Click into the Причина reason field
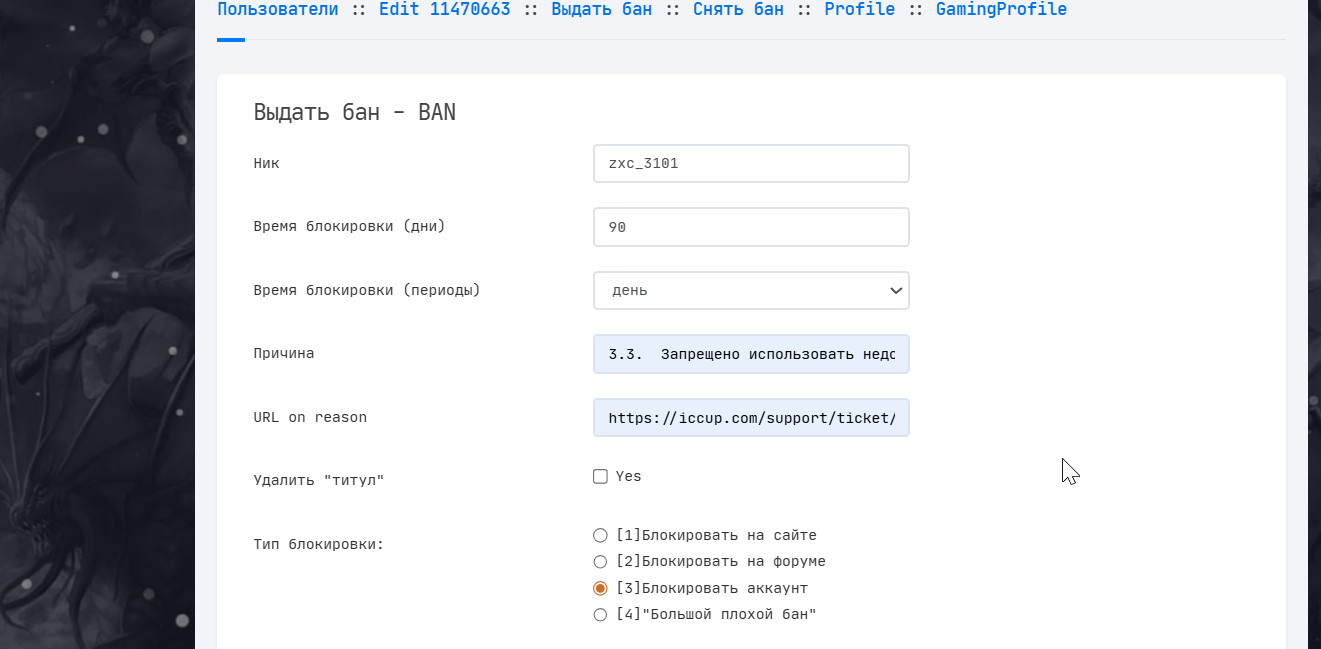 [x=751, y=354]
